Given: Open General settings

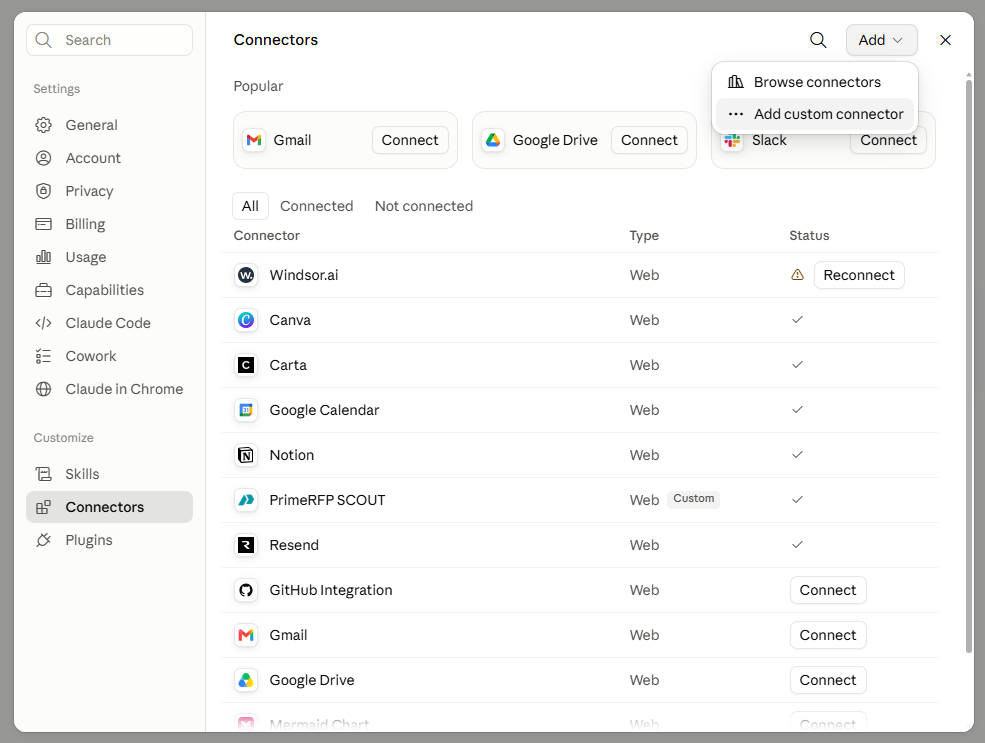Looking at the screenshot, I should click(x=109, y=125).
